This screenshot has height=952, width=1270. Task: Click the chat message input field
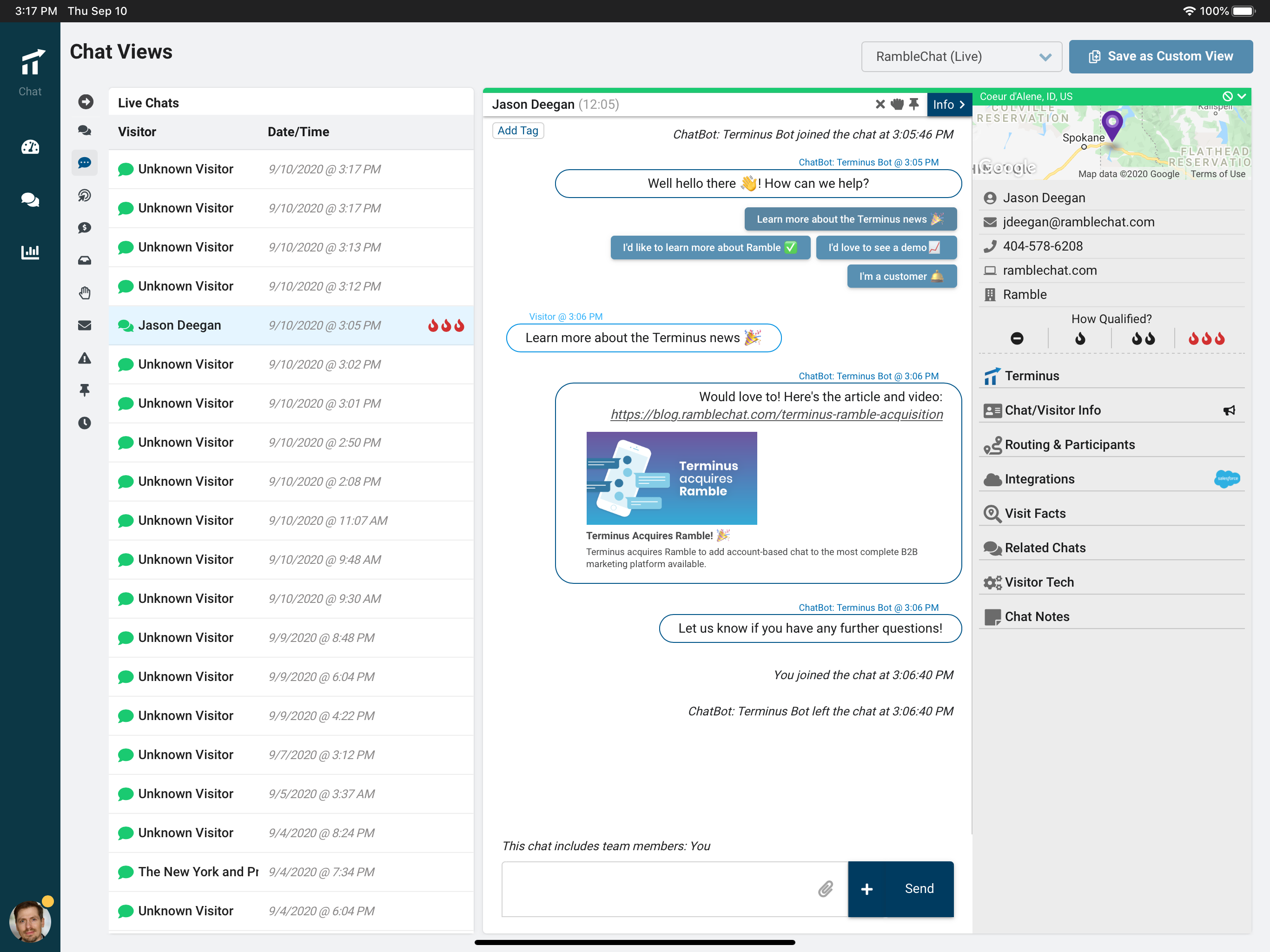tap(660, 889)
